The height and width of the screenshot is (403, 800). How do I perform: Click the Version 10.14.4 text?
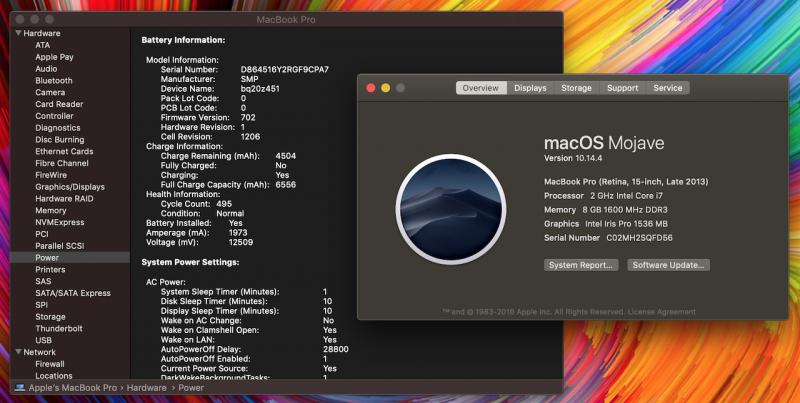pyautogui.click(x=573, y=158)
